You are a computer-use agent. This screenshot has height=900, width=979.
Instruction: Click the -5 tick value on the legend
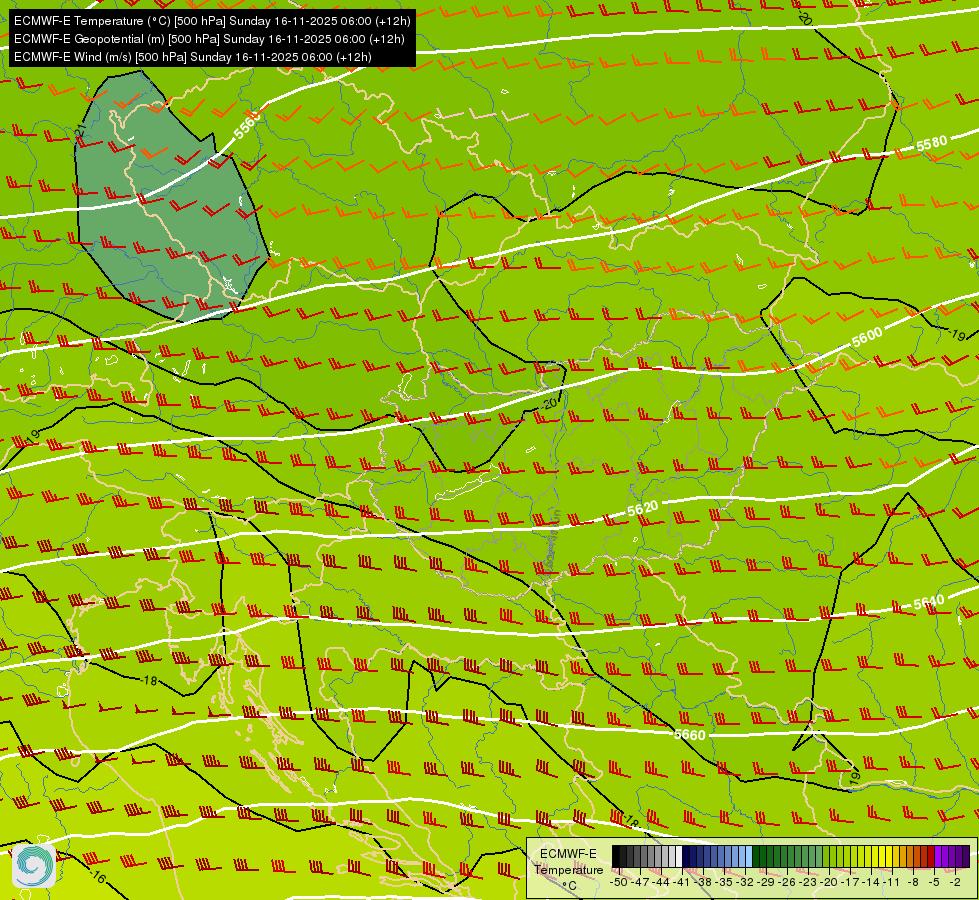click(933, 882)
